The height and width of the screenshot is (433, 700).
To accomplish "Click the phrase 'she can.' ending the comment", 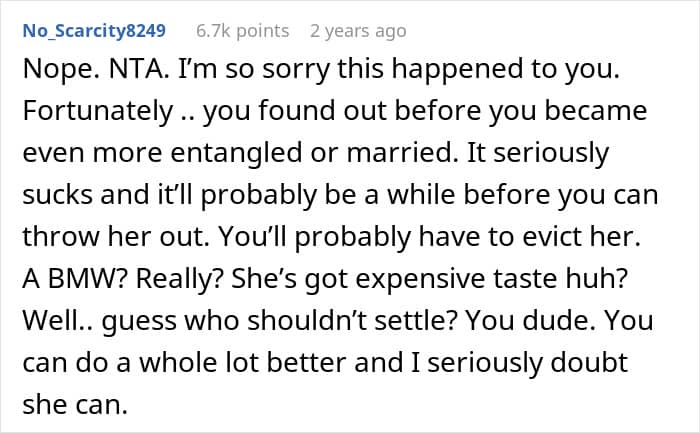I will (x=75, y=405).
